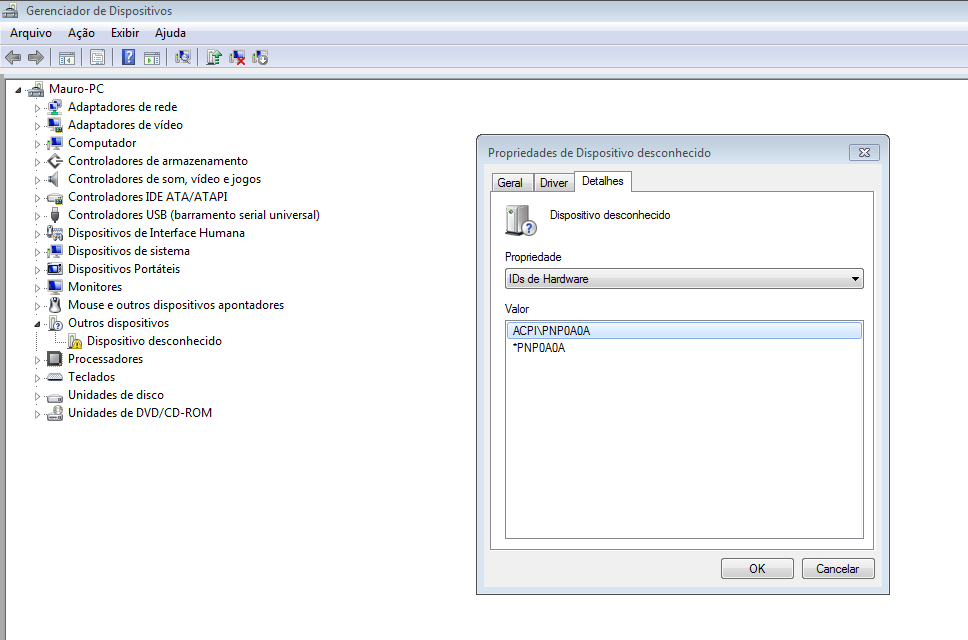Click the Add legacy hardware icon
The height and width of the screenshot is (640, 968).
[260, 57]
